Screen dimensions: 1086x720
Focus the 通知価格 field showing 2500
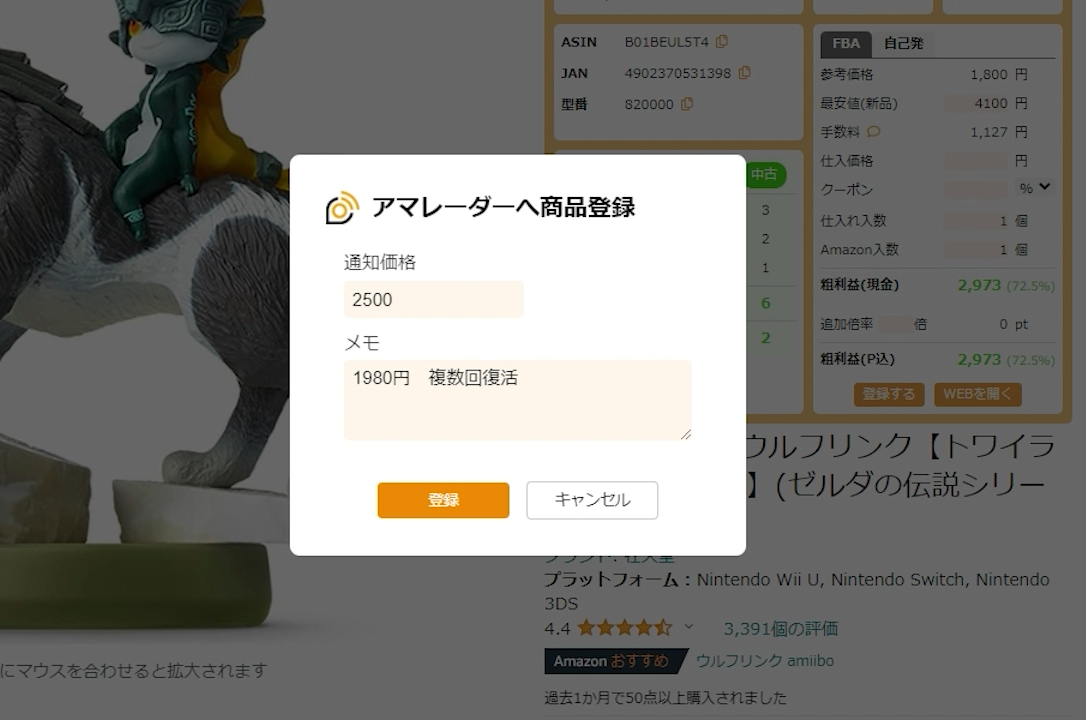[434, 300]
